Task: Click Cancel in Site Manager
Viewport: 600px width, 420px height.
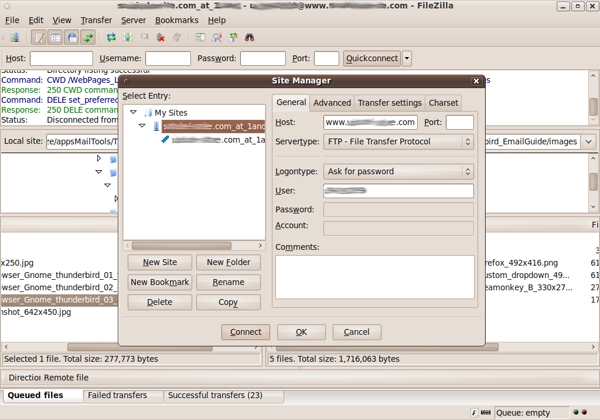Action: (357, 332)
